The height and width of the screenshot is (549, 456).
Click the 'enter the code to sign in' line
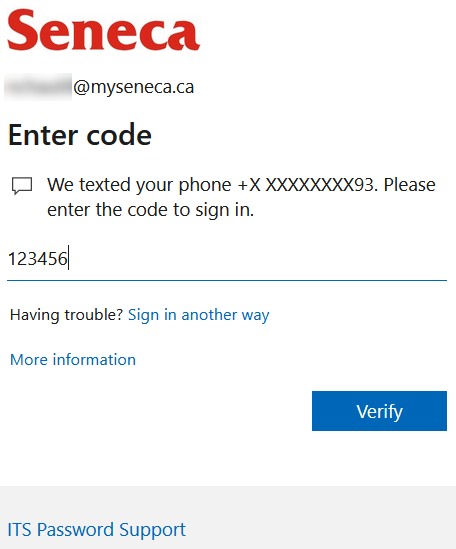(x=150, y=210)
